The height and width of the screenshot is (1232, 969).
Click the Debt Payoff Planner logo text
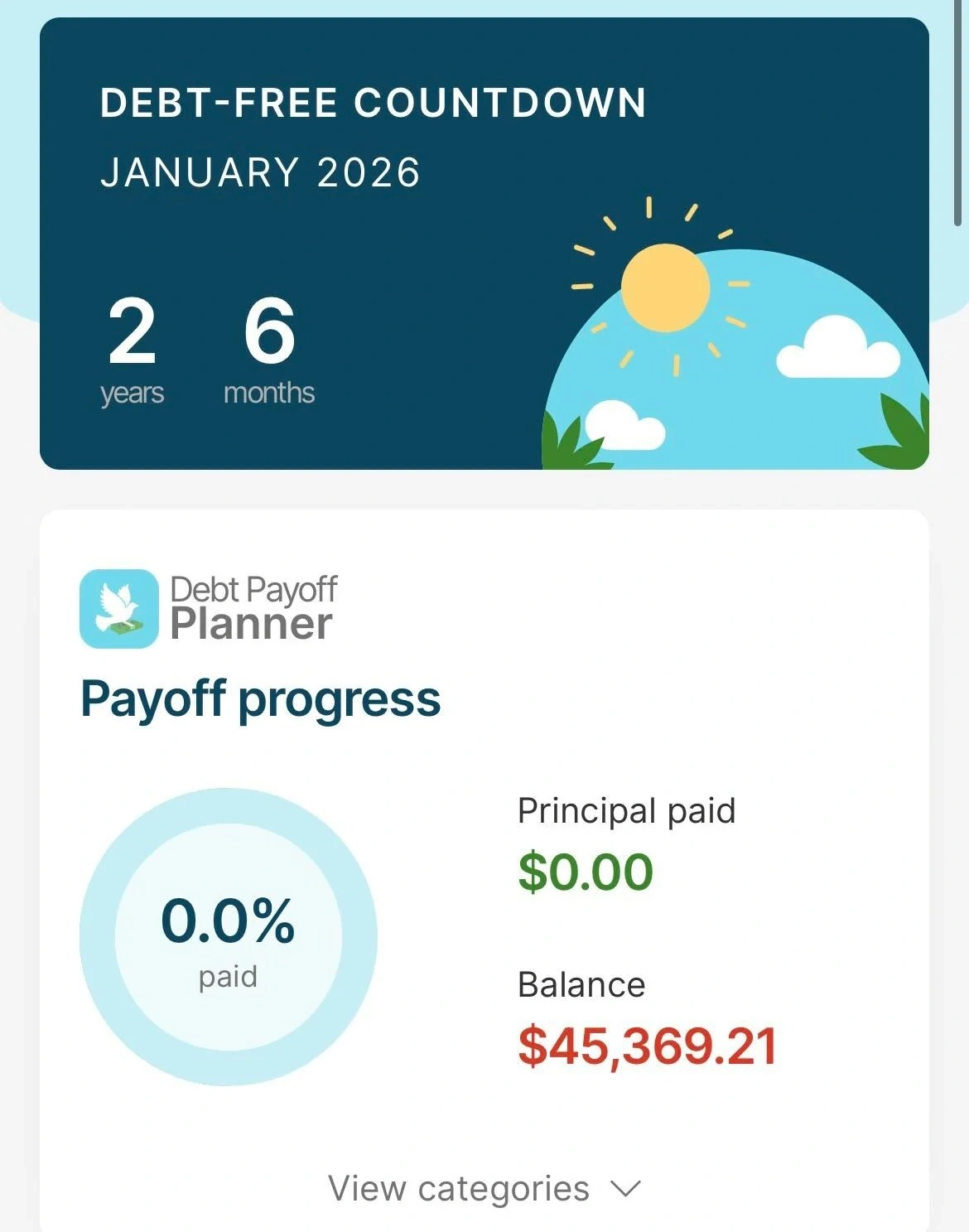coord(253,609)
